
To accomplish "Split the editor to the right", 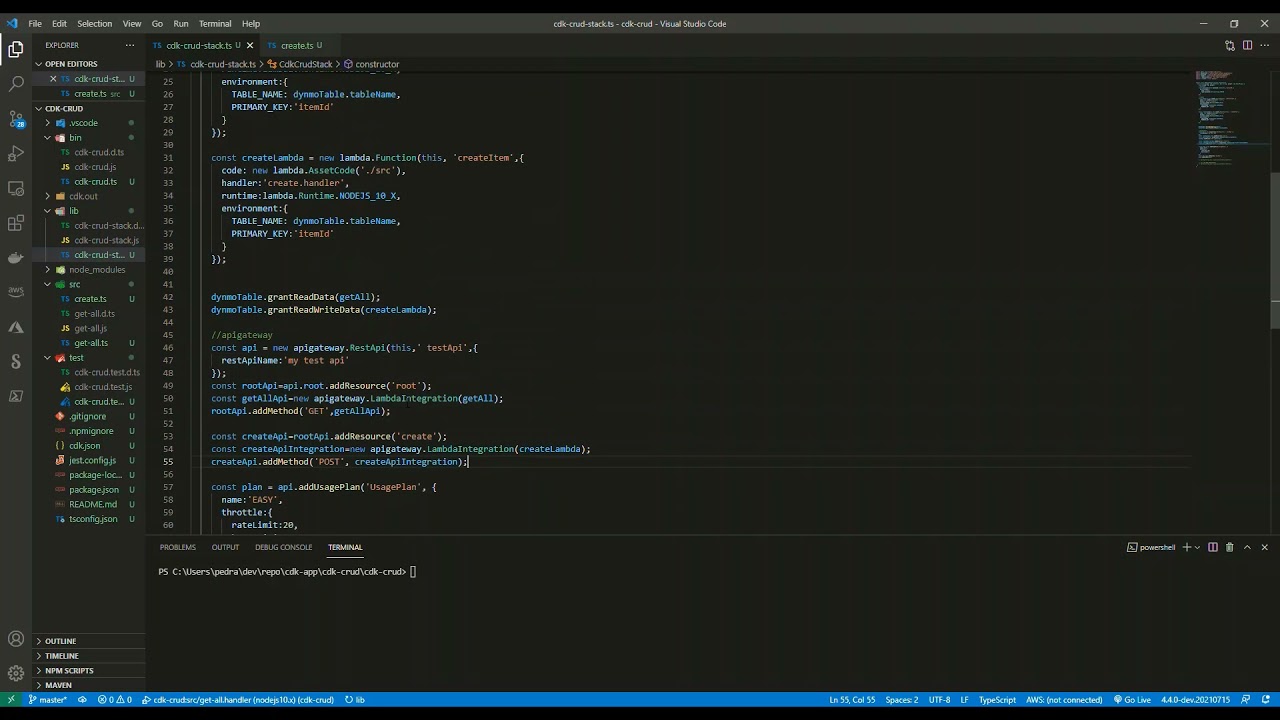I will click(x=1247, y=45).
